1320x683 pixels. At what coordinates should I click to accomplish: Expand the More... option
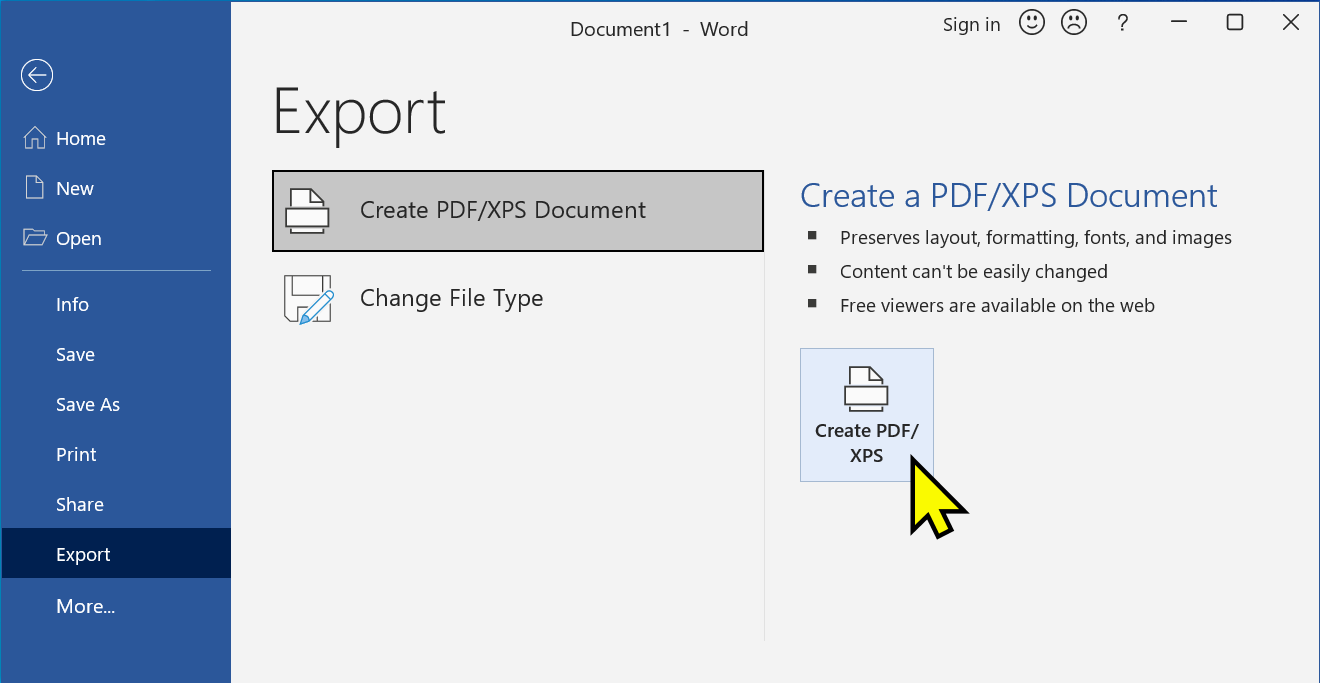(116, 607)
